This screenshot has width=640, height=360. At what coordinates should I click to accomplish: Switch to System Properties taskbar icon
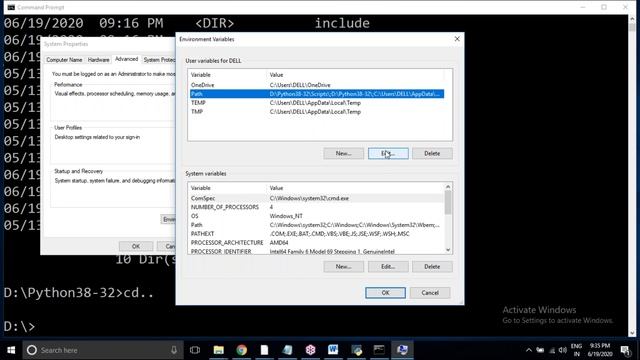pyautogui.click(x=402, y=350)
